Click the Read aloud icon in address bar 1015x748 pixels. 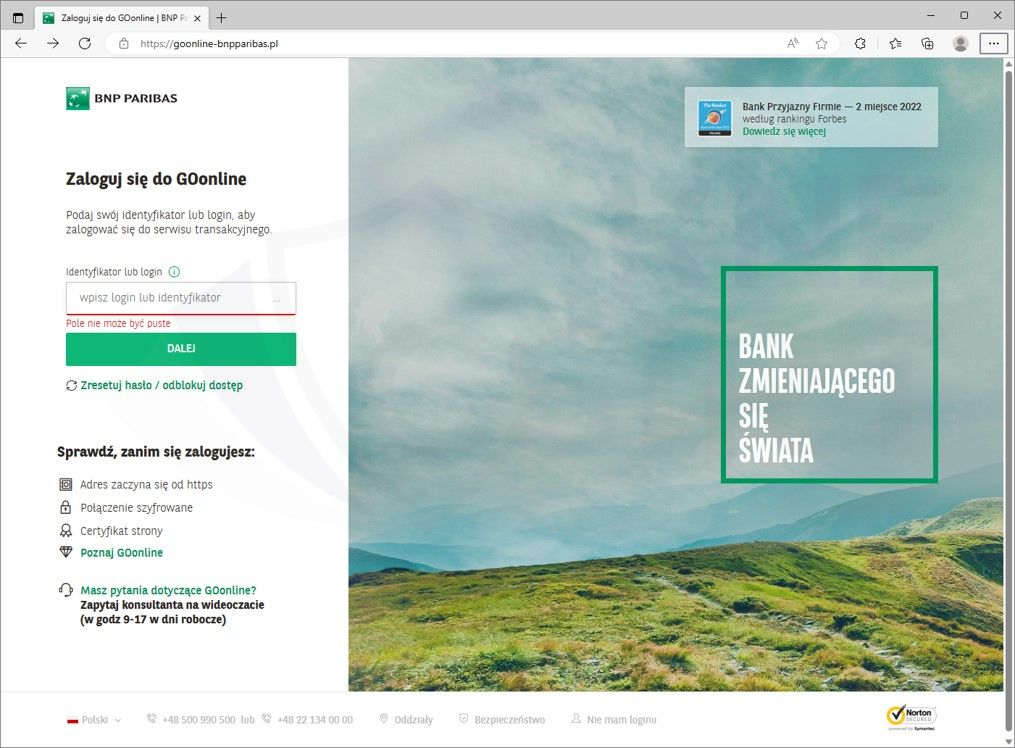[793, 43]
